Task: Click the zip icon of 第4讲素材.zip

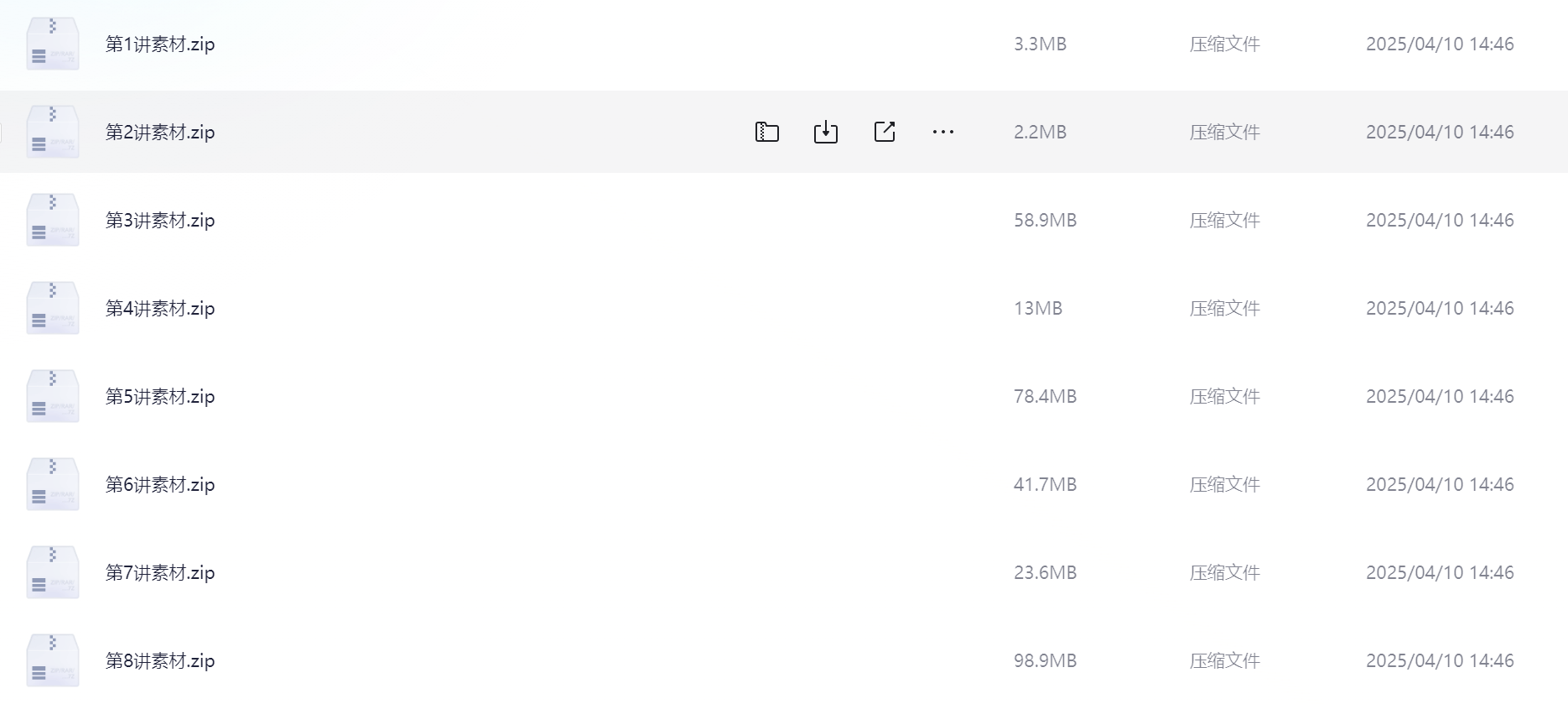Action: tap(53, 308)
